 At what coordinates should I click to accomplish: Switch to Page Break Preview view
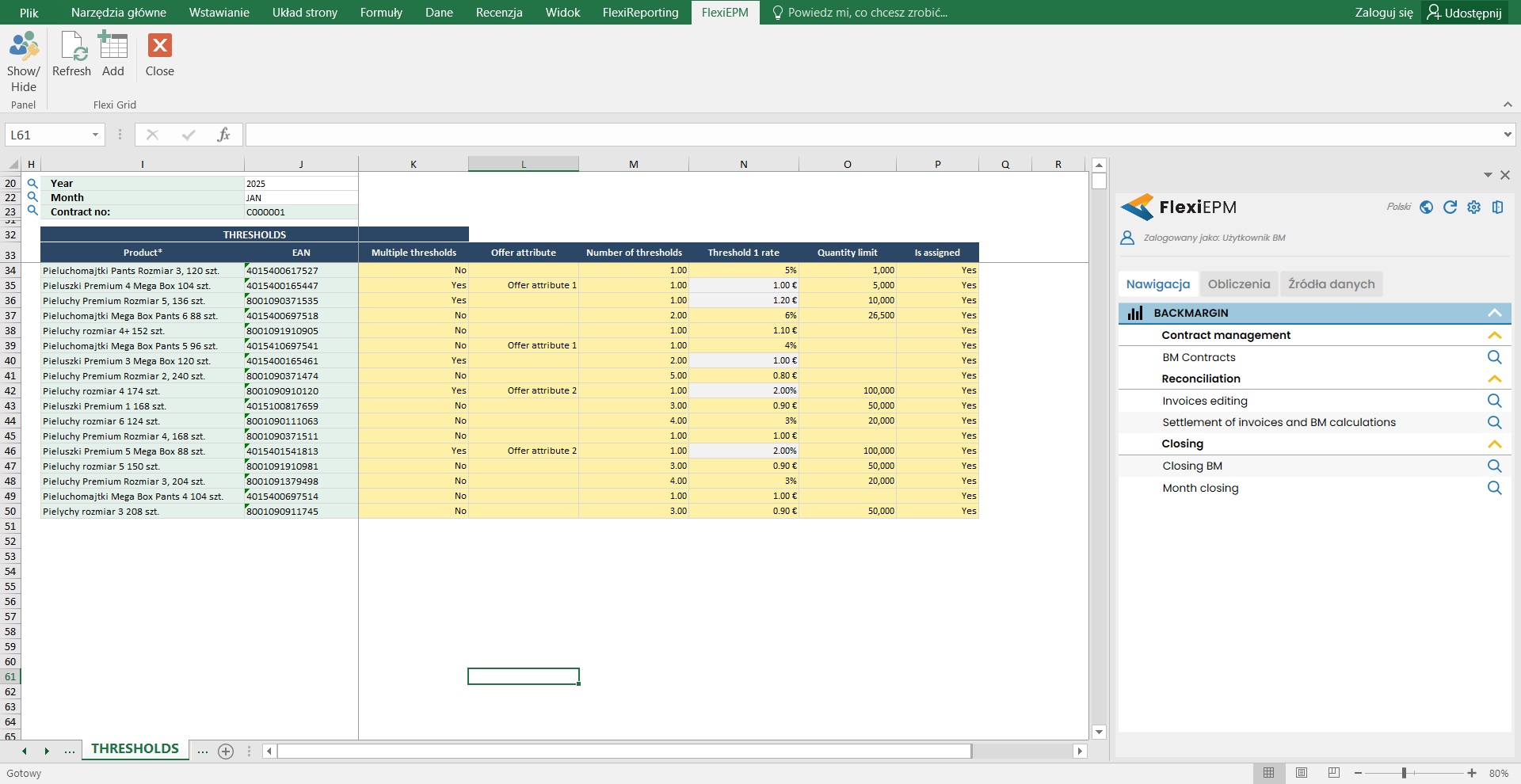1334,773
